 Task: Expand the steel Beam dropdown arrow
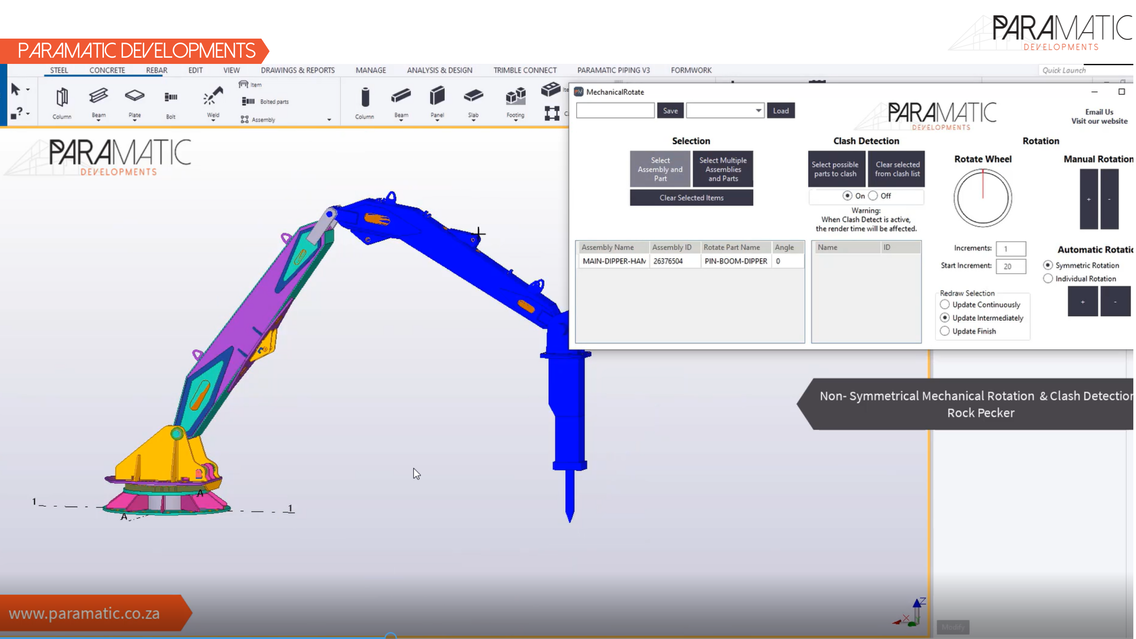point(99,120)
